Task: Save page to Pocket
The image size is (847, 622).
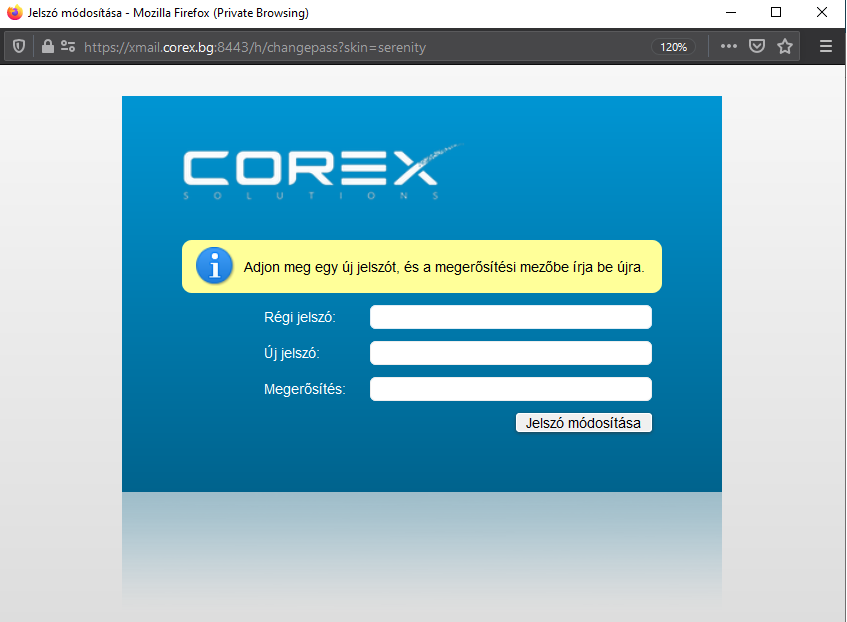Action: point(757,46)
